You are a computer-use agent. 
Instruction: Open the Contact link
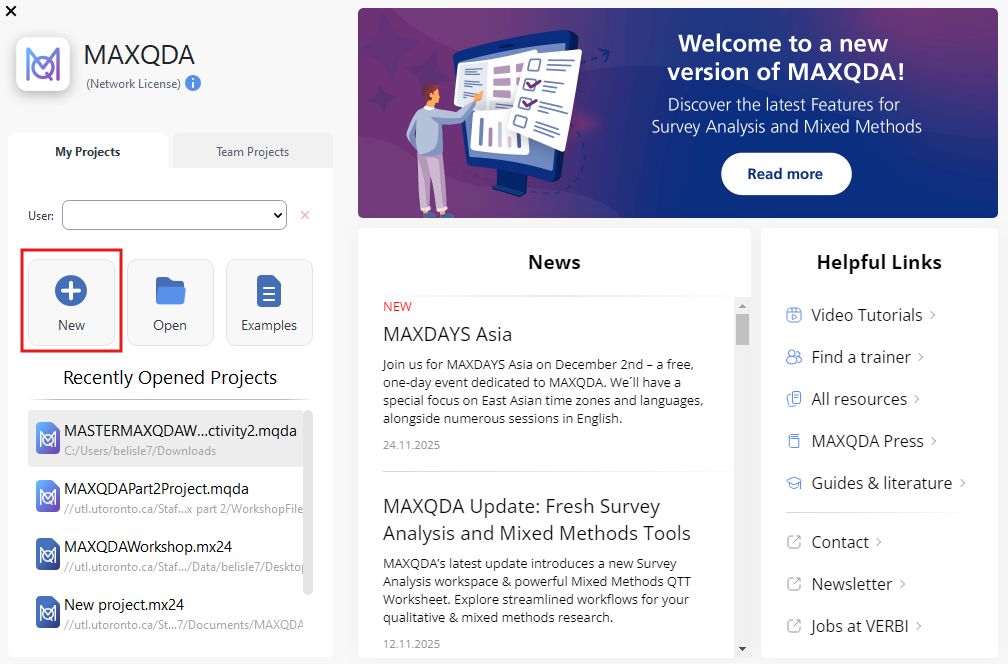click(840, 542)
